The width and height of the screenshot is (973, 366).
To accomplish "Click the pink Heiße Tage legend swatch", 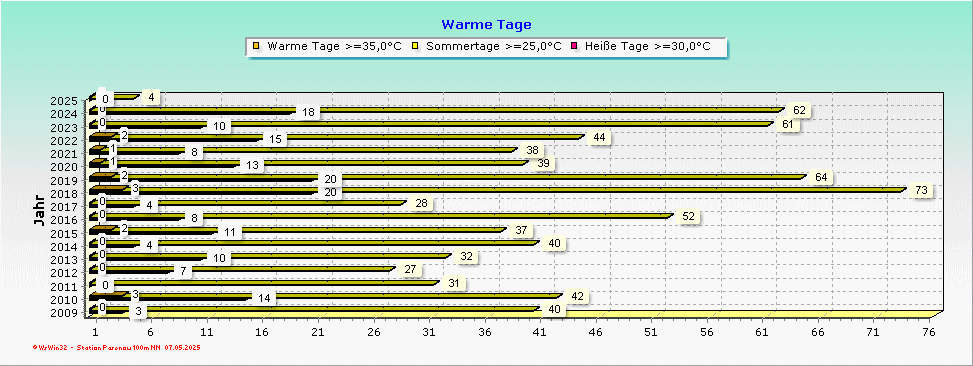I will point(573,47).
